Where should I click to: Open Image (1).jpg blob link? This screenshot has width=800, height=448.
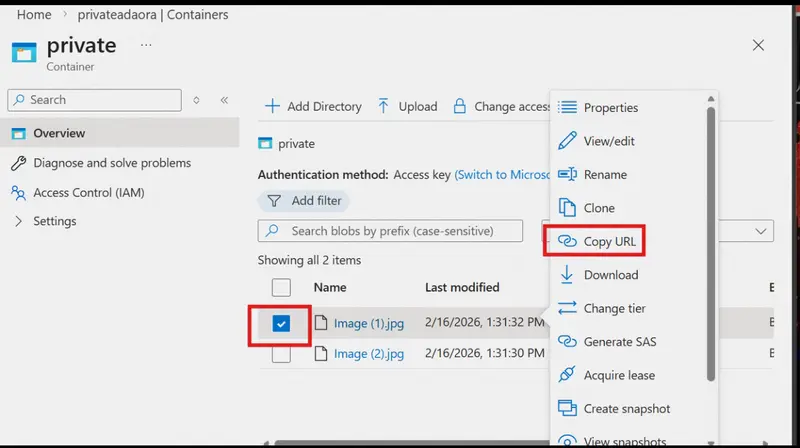(x=369, y=323)
